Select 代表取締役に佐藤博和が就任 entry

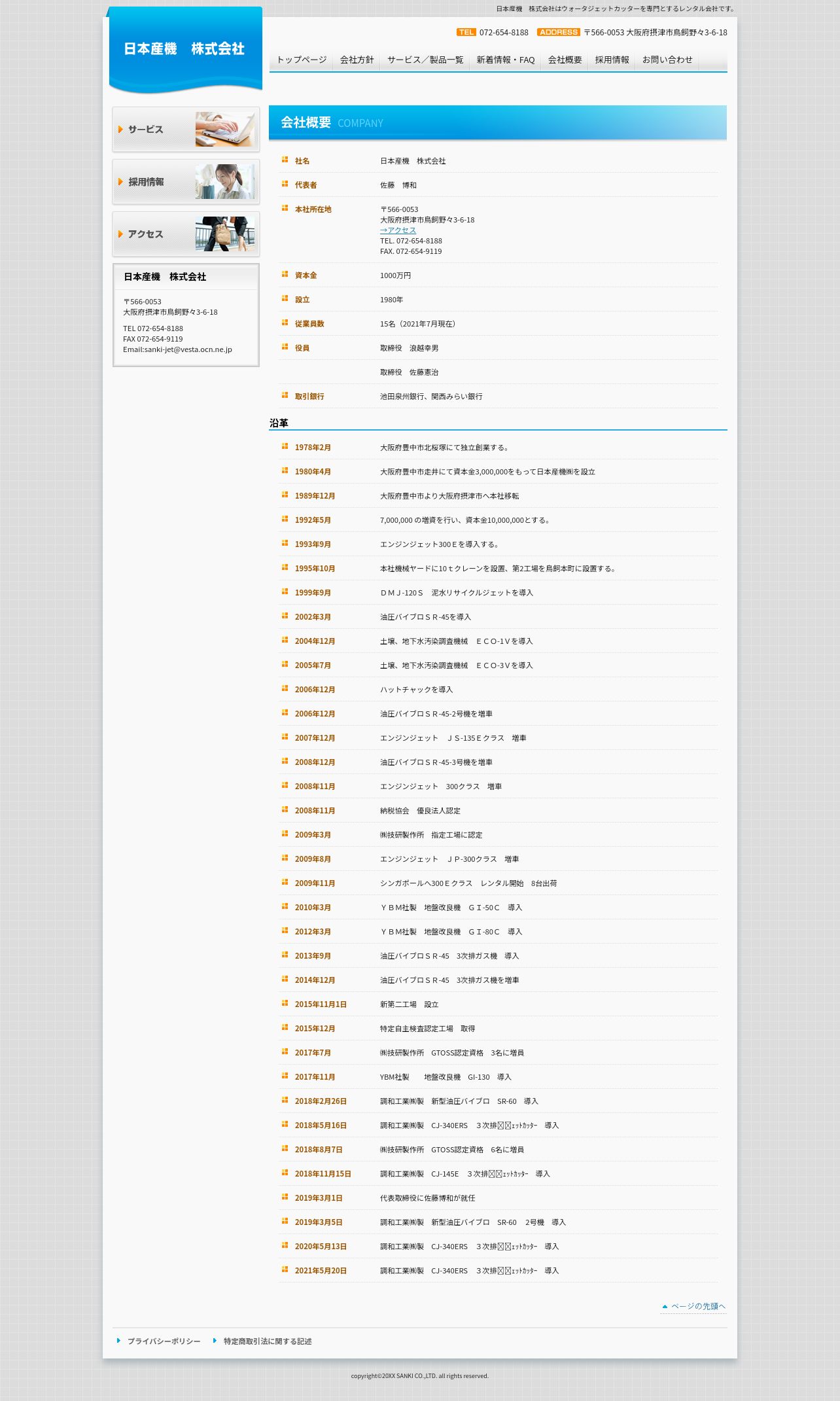pos(427,1198)
